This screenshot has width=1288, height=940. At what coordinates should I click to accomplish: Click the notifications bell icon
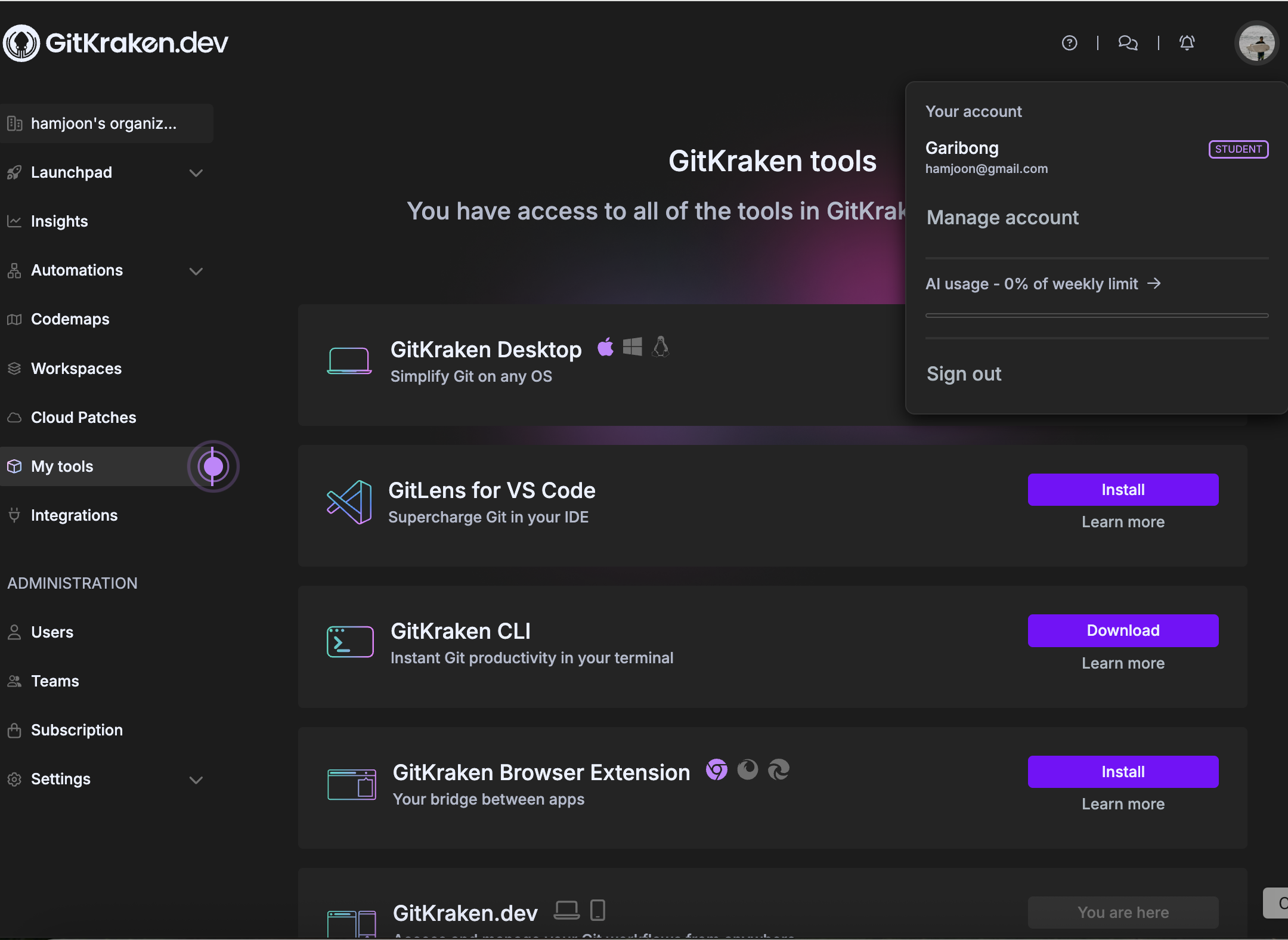pos(1187,43)
